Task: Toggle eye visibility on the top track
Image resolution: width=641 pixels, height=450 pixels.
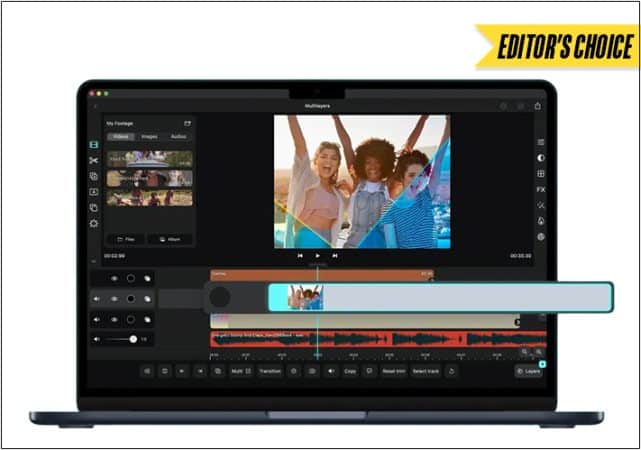Action: pyautogui.click(x=114, y=279)
